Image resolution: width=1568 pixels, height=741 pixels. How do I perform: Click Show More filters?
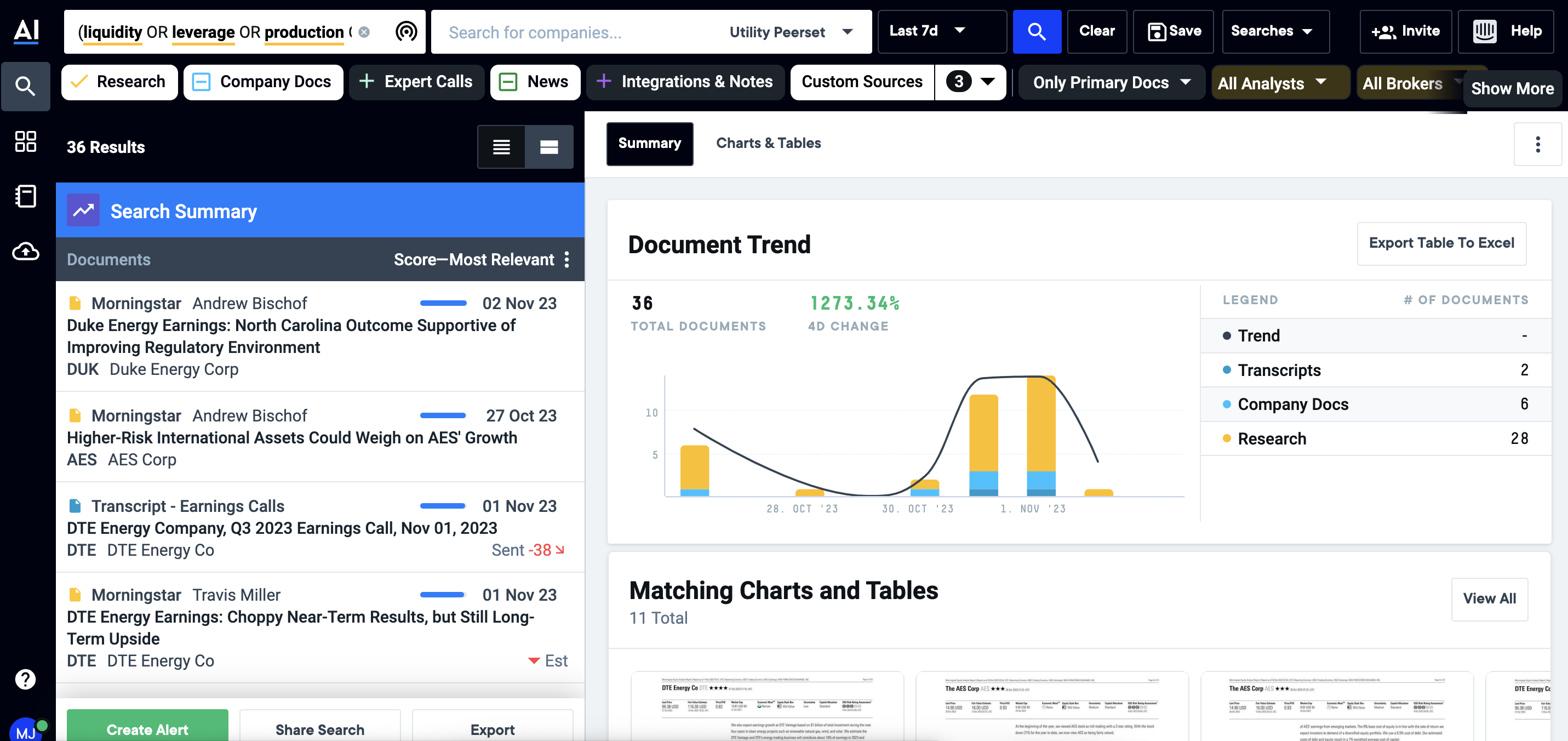[x=1512, y=89]
